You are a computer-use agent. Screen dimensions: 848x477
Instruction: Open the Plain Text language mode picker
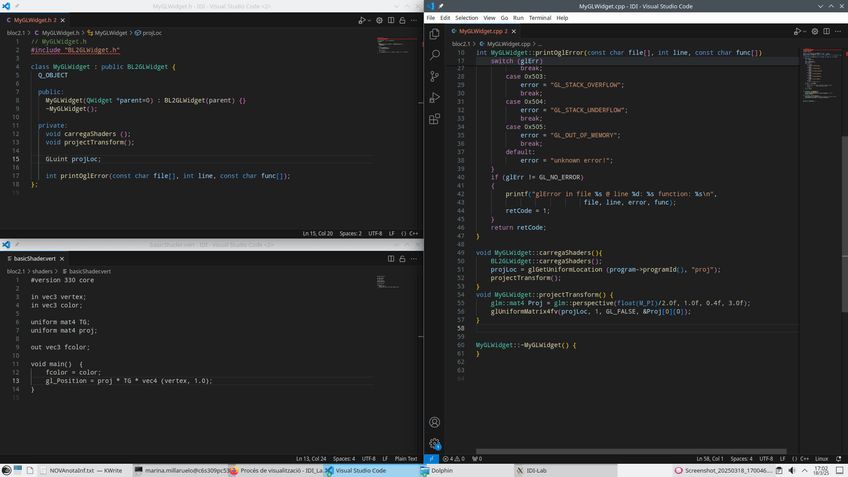tap(405, 459)
